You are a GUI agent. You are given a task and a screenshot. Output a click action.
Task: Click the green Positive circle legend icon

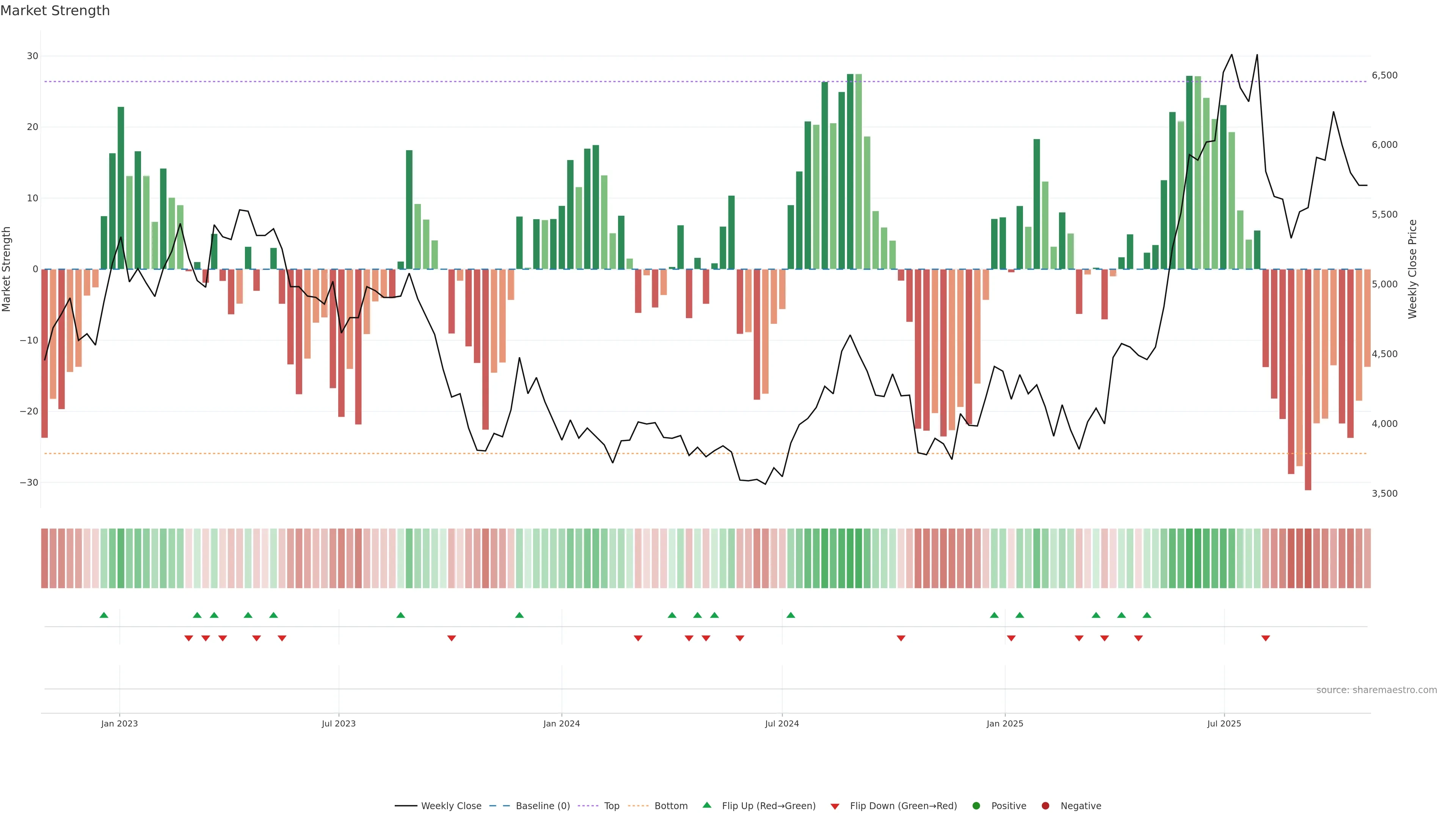pos(976,806)
